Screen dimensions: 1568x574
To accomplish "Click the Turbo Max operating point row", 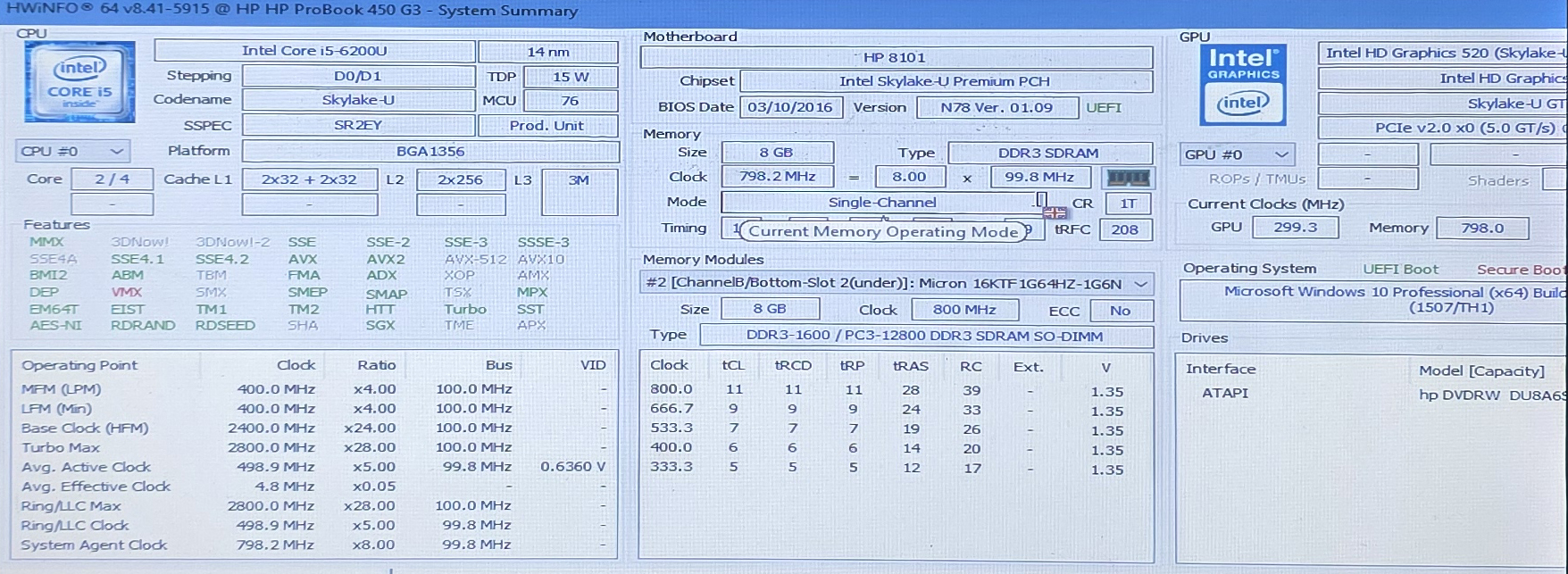I will click(314, 447).
